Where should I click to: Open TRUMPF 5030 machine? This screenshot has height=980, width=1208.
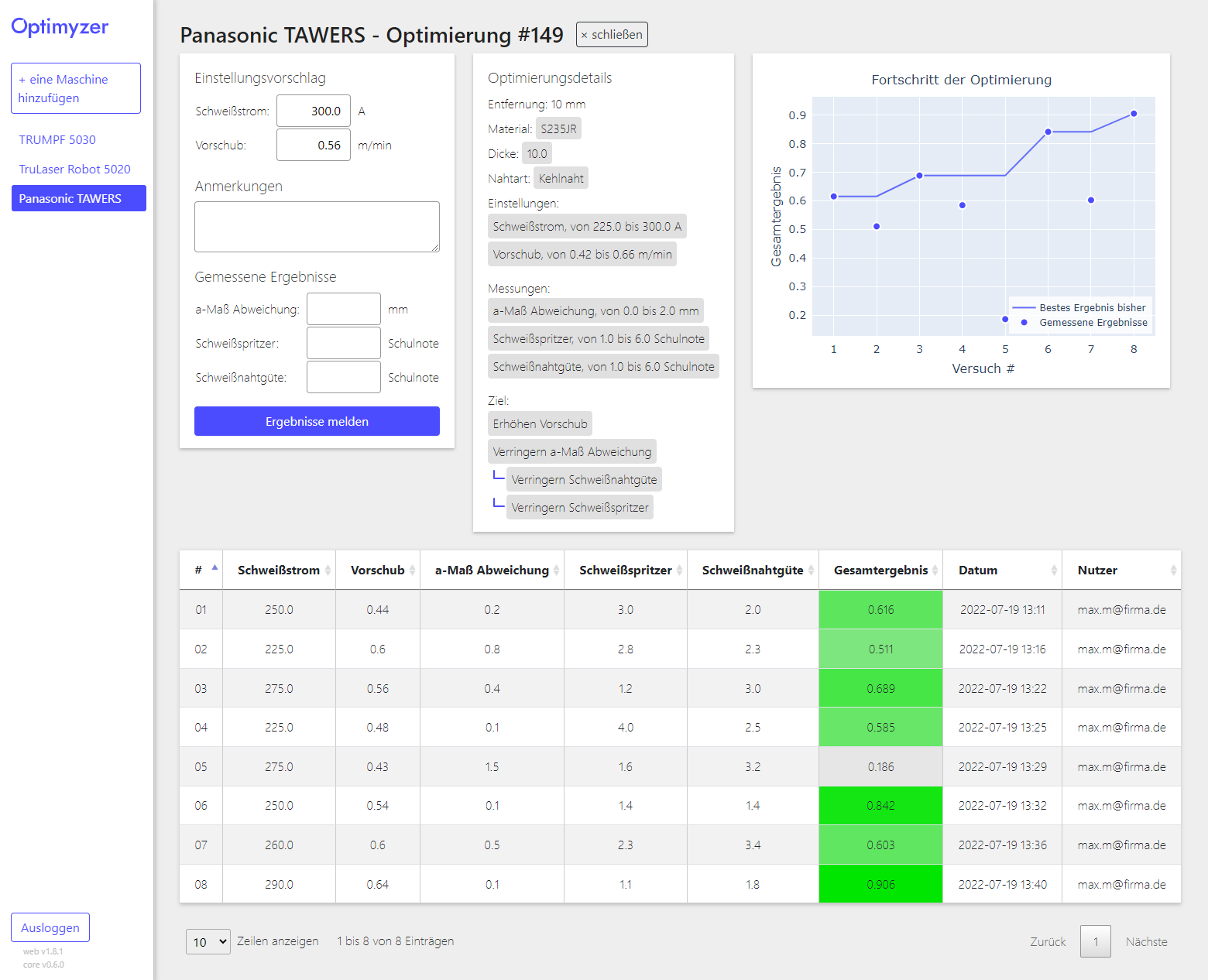[x=57, y=139]
